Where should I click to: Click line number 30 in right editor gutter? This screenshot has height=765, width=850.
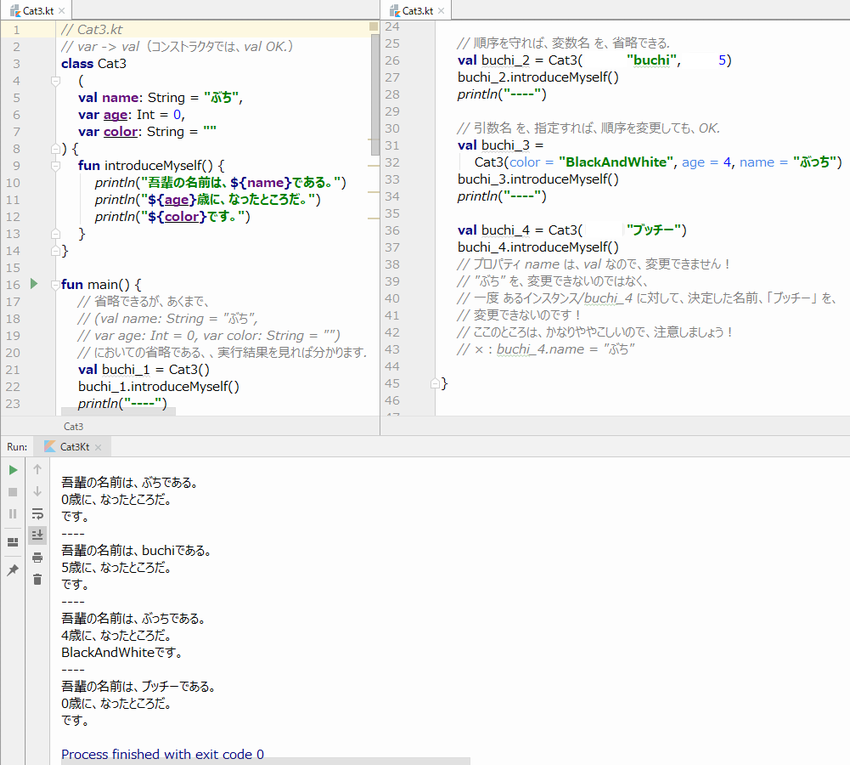[392, 128]
